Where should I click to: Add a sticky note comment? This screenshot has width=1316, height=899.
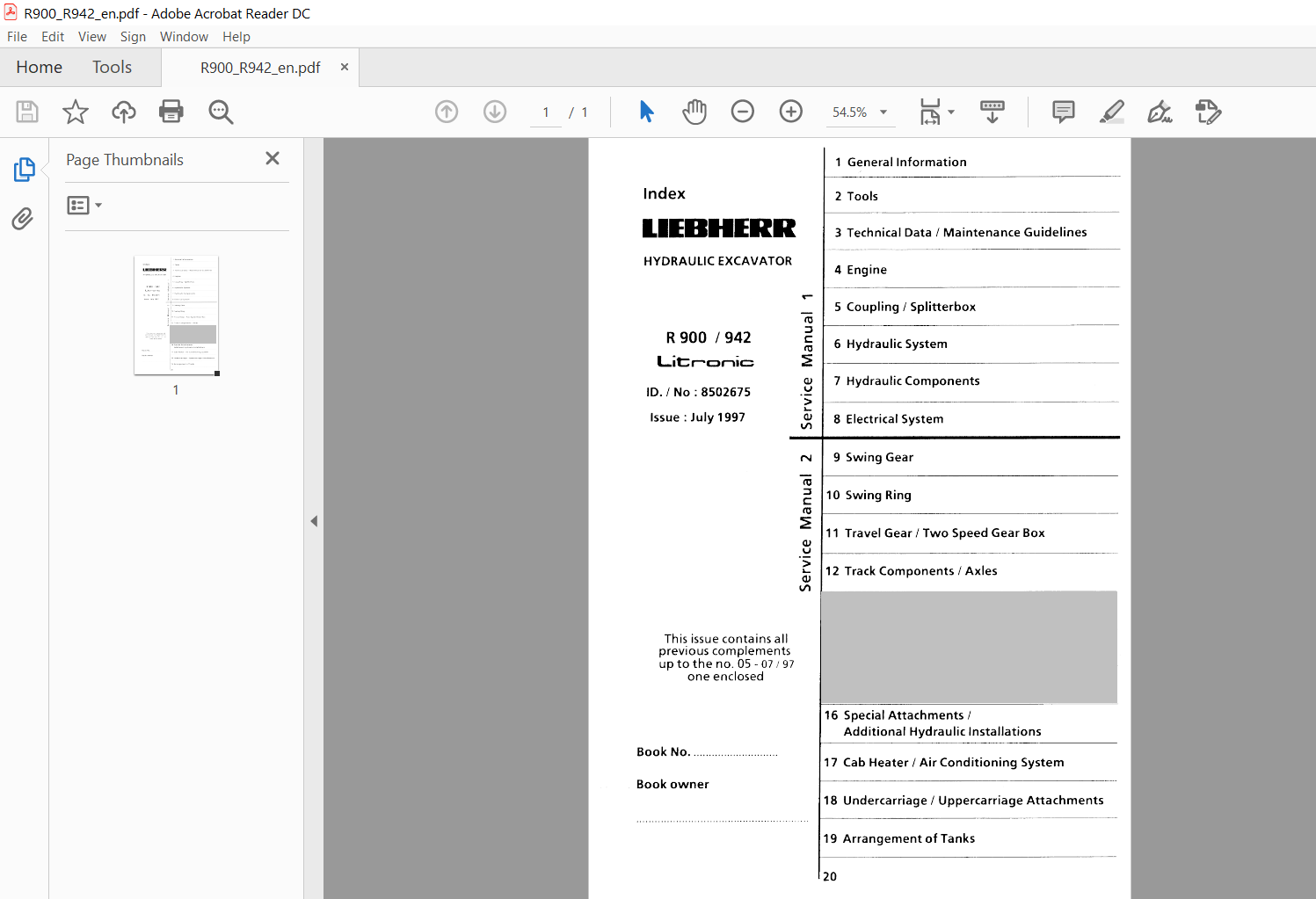(x=1064, y=112)
